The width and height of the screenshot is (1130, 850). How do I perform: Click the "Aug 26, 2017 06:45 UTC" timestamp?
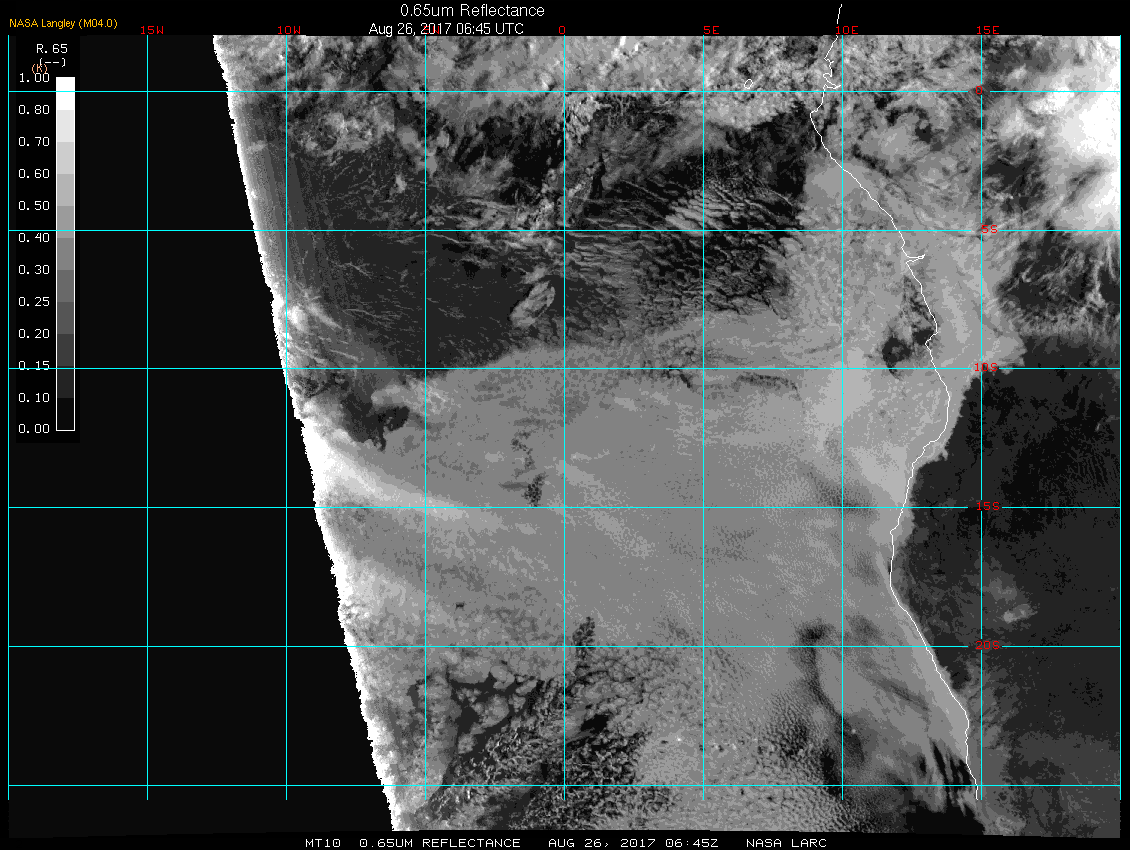click(x=446, y=29)
